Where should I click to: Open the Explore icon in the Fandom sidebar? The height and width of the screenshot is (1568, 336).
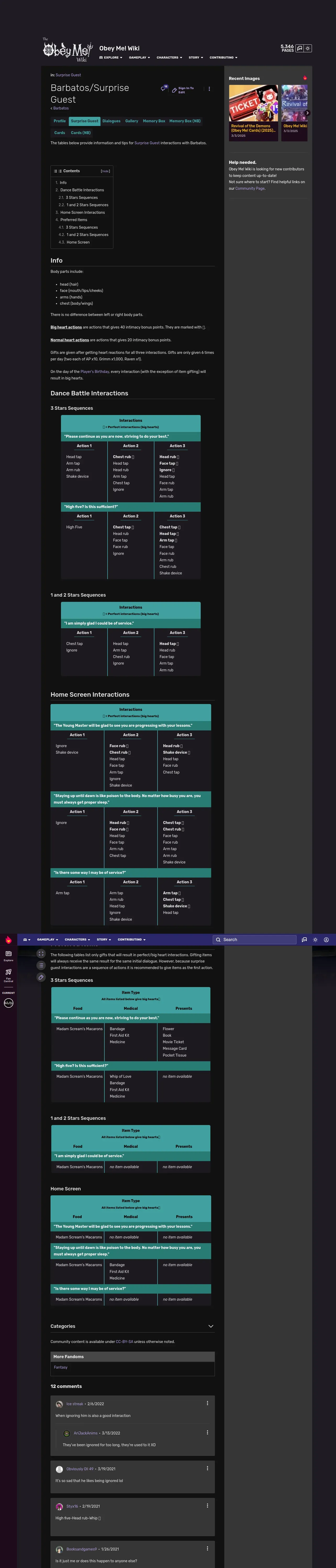point(9,956)
